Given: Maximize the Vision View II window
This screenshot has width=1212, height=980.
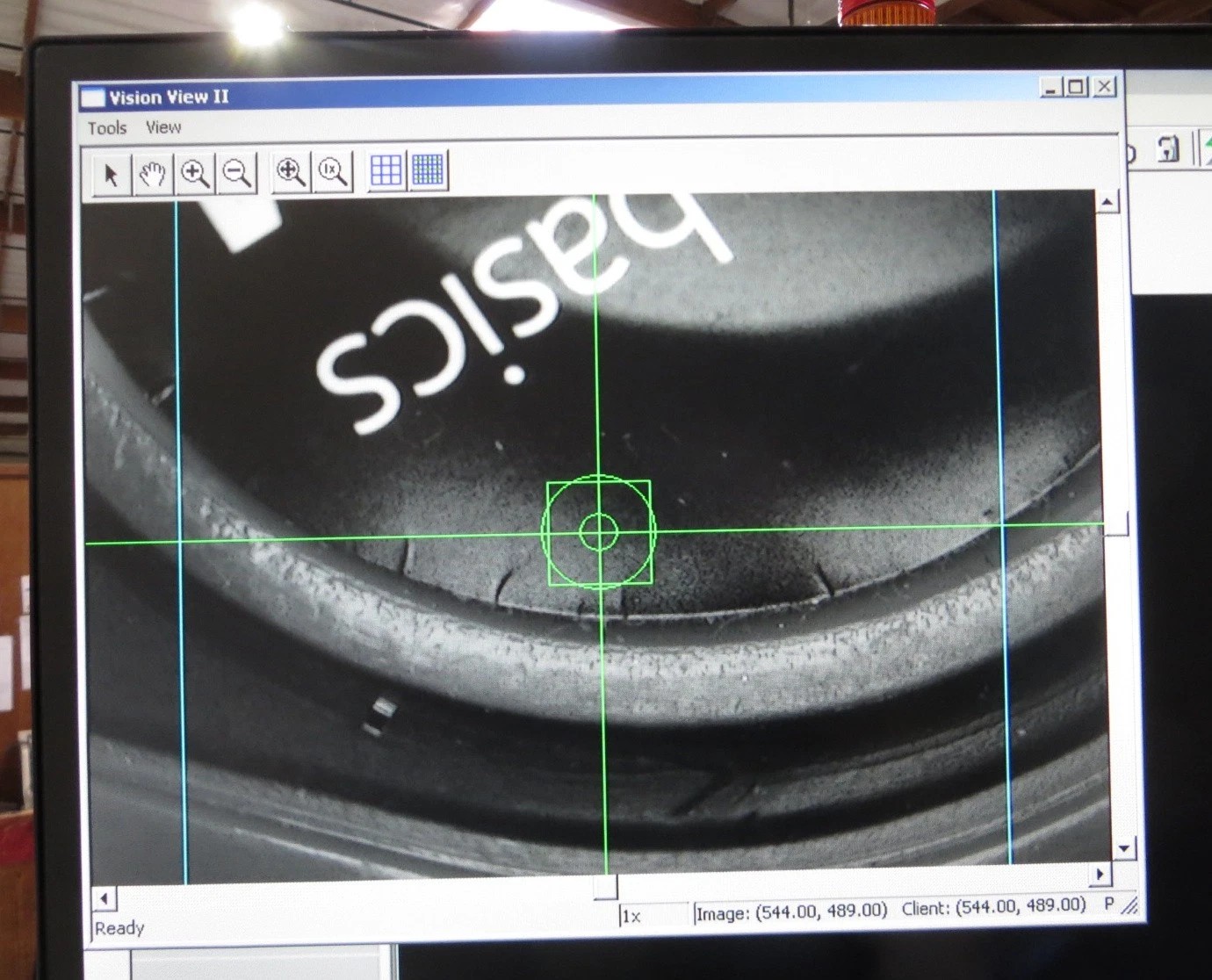Looking at the screenshot, I should (1078, 87).
